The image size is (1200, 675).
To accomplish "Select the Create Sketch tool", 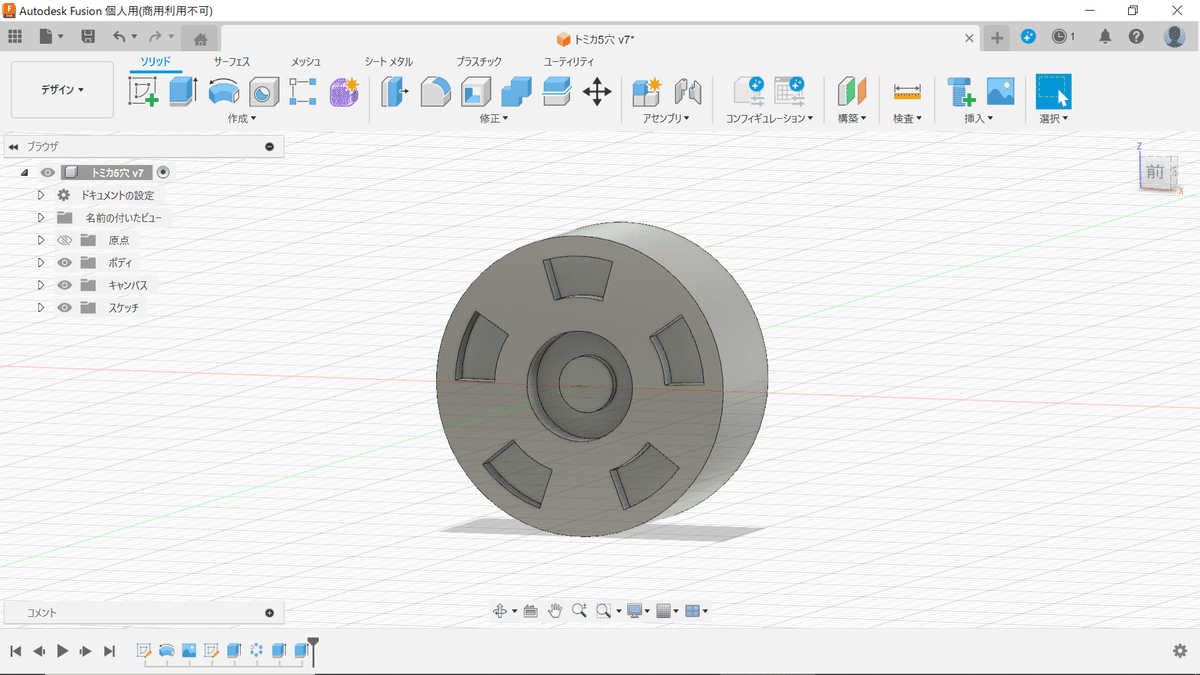I will coord(145,92).
